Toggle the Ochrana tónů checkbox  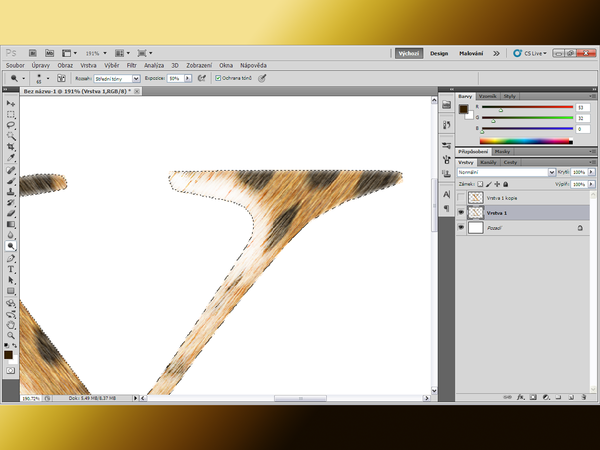[217, 77]
